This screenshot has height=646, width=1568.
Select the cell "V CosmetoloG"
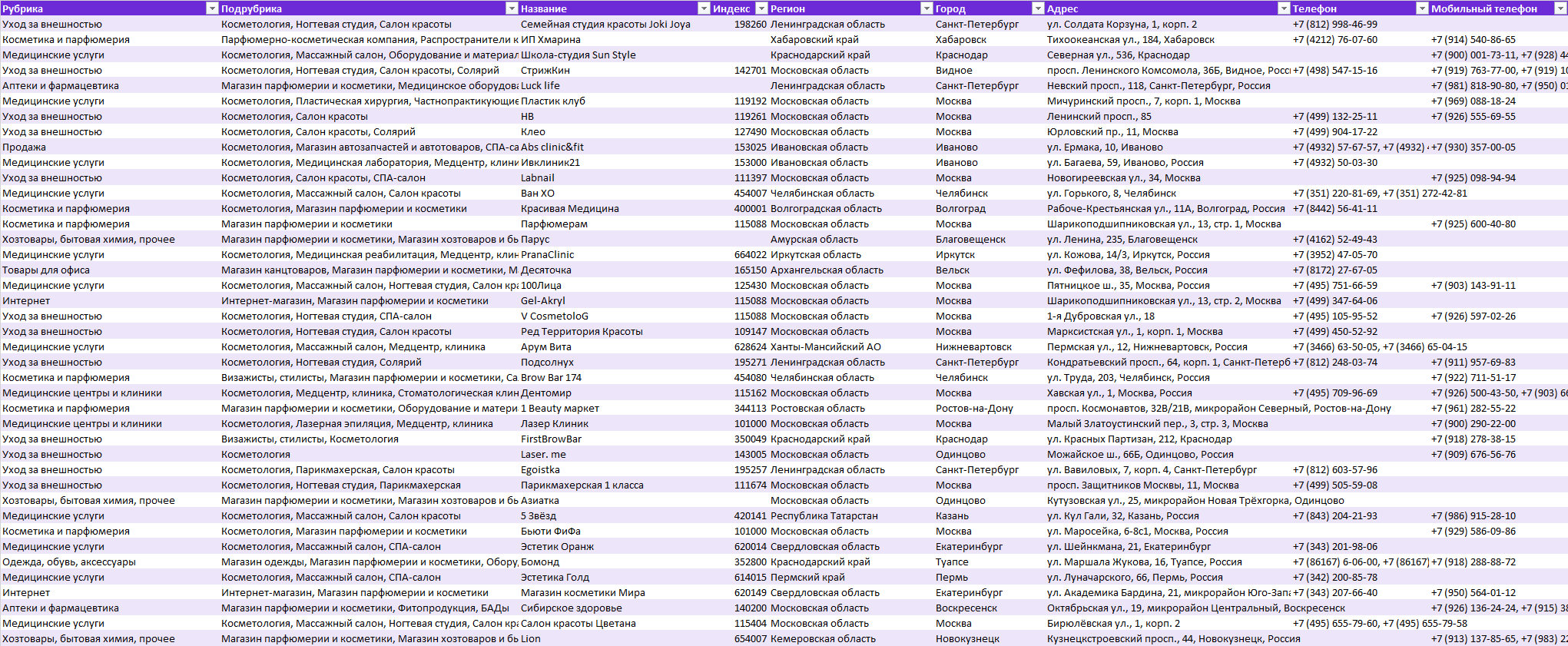(x=615, y=316)
